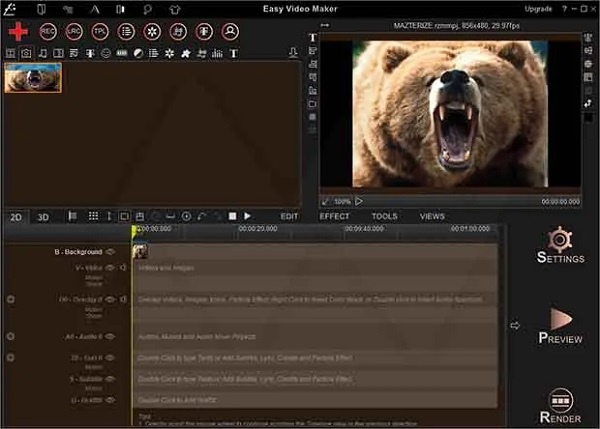The image size is (600, 429).
Task: Click the black color swatch right of preview
Action: click(x=589, y=118)
